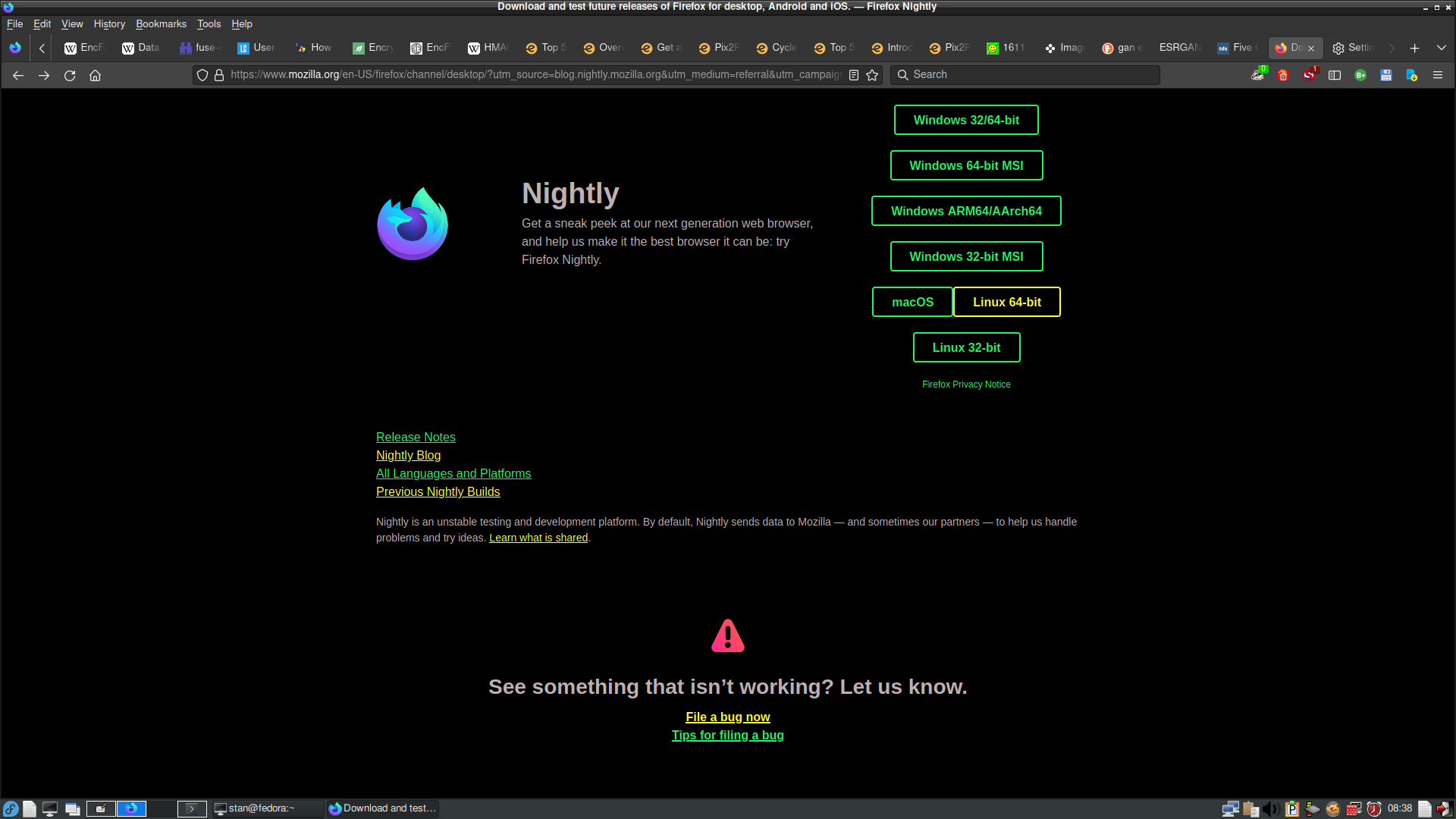Click the blue floppy disk save extension

(x=1386, y=75)
